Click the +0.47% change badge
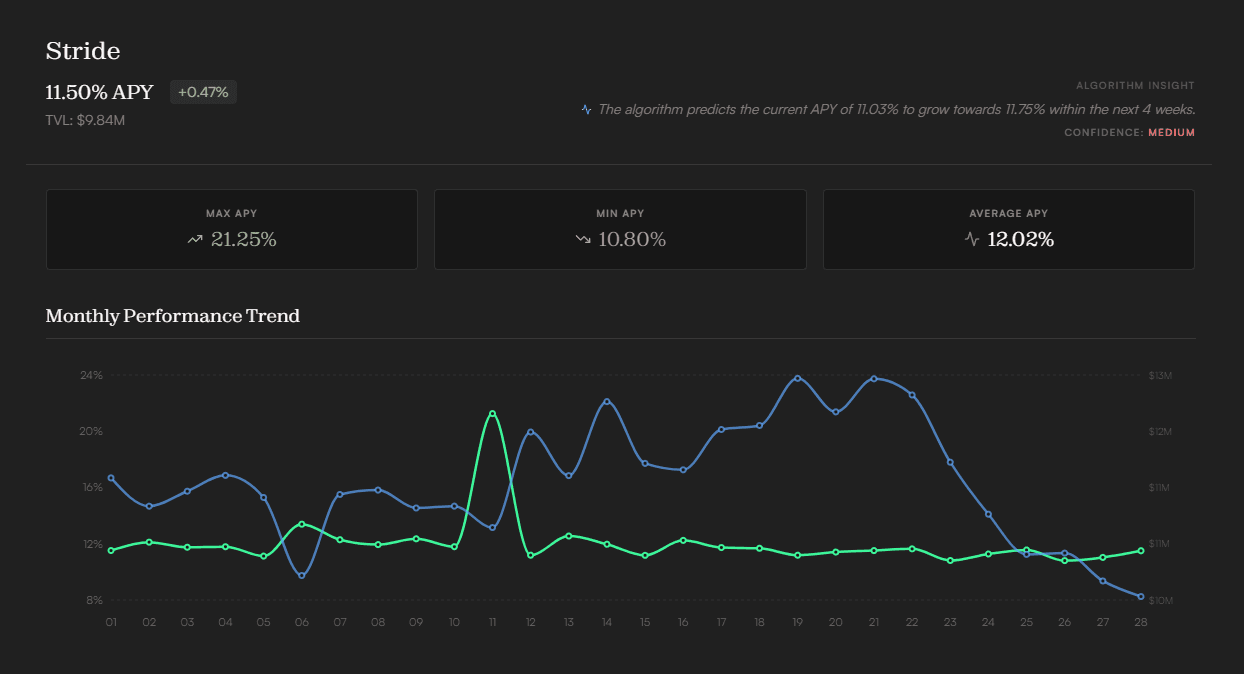Image resolution: width=1244 pixels, height=674 pixels. point(203,92)
